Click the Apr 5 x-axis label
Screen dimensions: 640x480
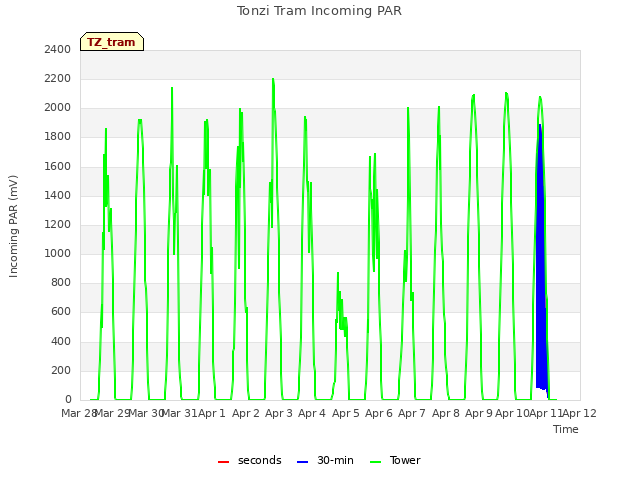pos(346,413)
